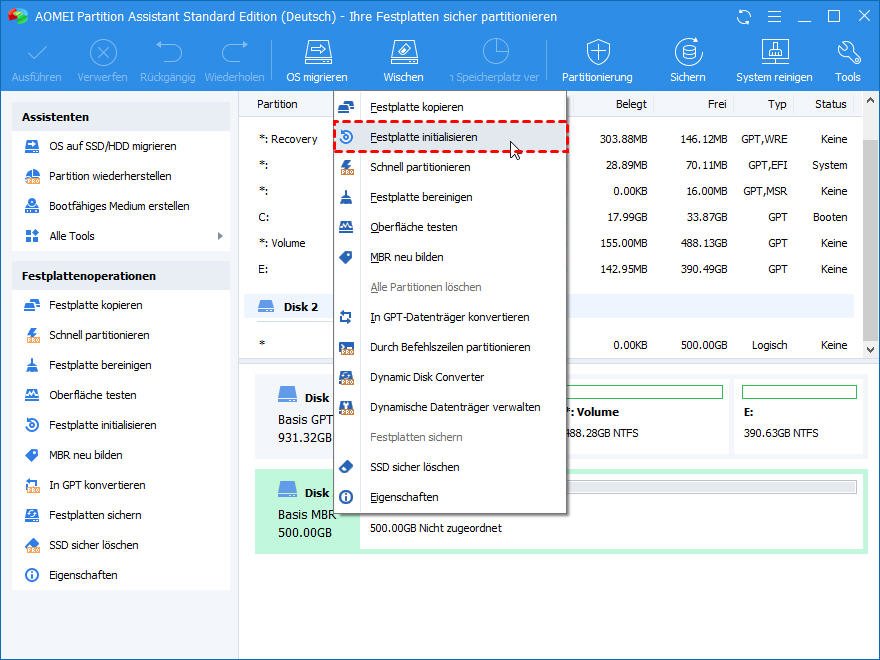
Task: Choose Festplatte initialisieren in context menu
Action: (450, 137)
